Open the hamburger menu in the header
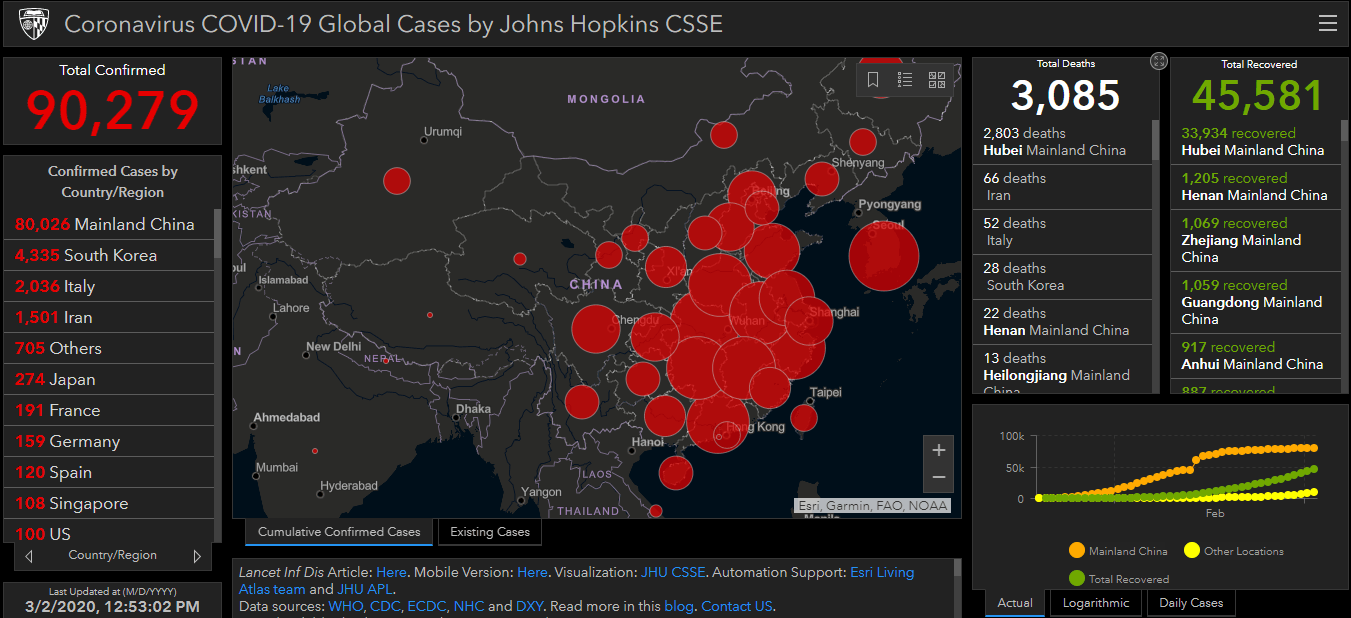 [x=1327, y=23]
